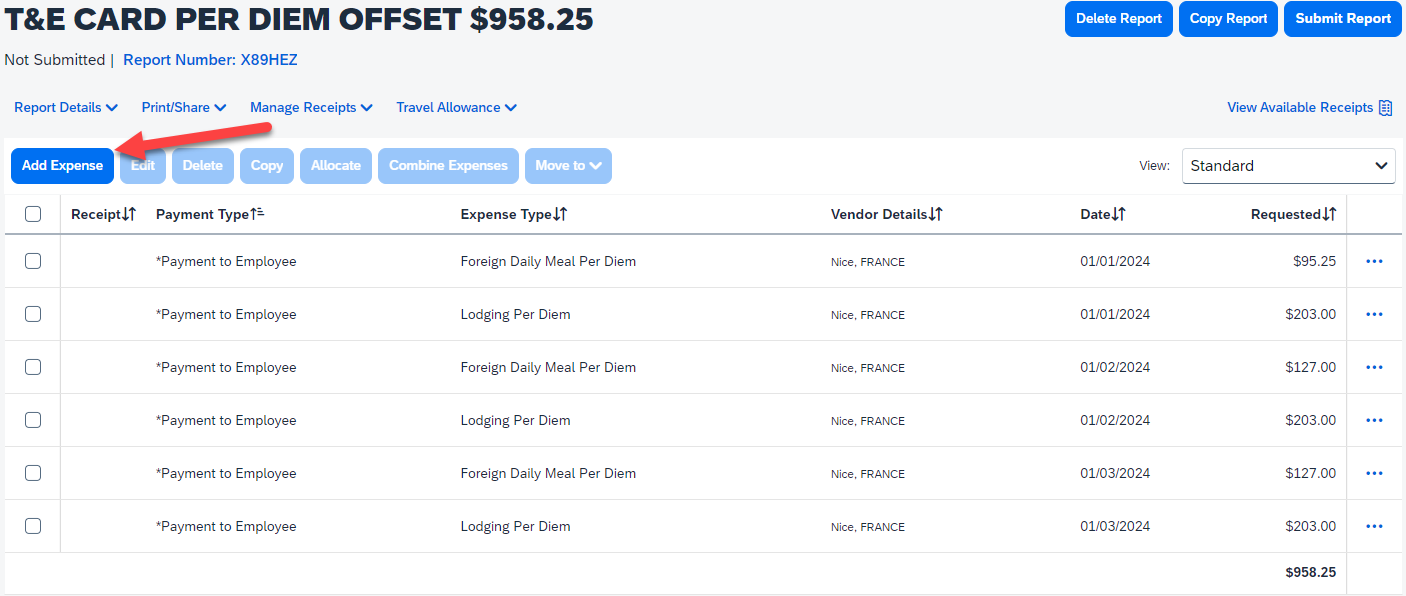Viewport: 1406px width, 596px height.
Task: Open the Travel Allowance dropdown
Action: click(x=456, y=107)
